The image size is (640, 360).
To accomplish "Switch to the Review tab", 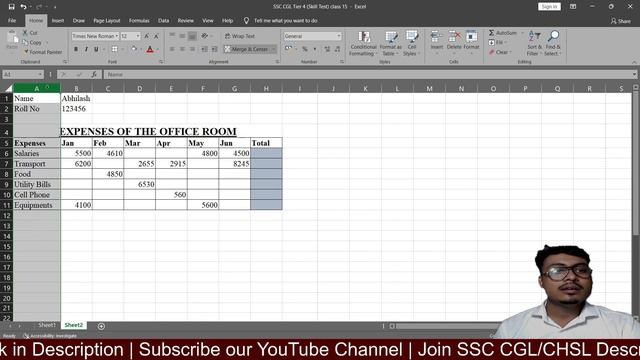I will 185,20.
